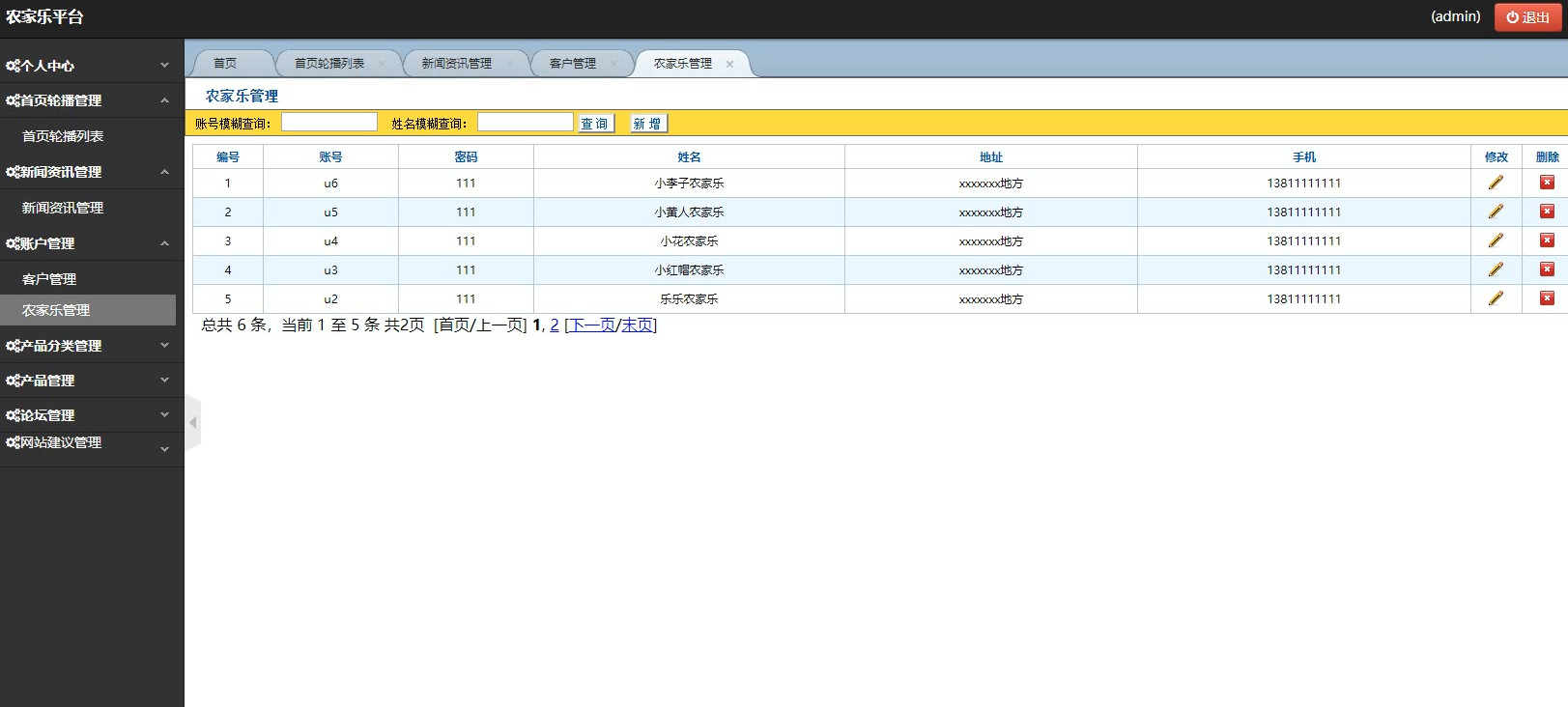Click the 编号 column header
Image resolution: width=1568 pixels, height=707 pixels.
coord(228,157)
